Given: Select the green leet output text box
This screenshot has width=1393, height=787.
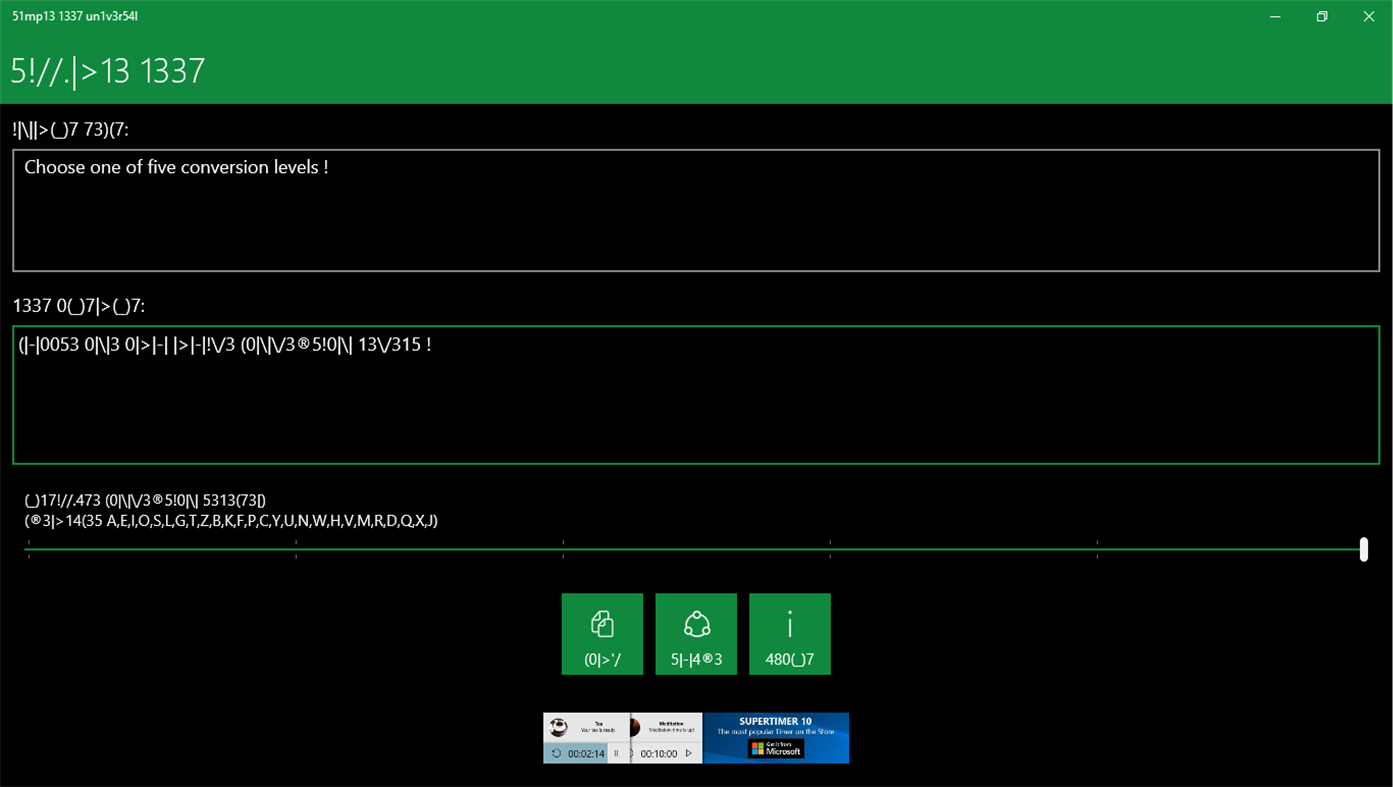Looking at the screenshot, I should [695, 394].
